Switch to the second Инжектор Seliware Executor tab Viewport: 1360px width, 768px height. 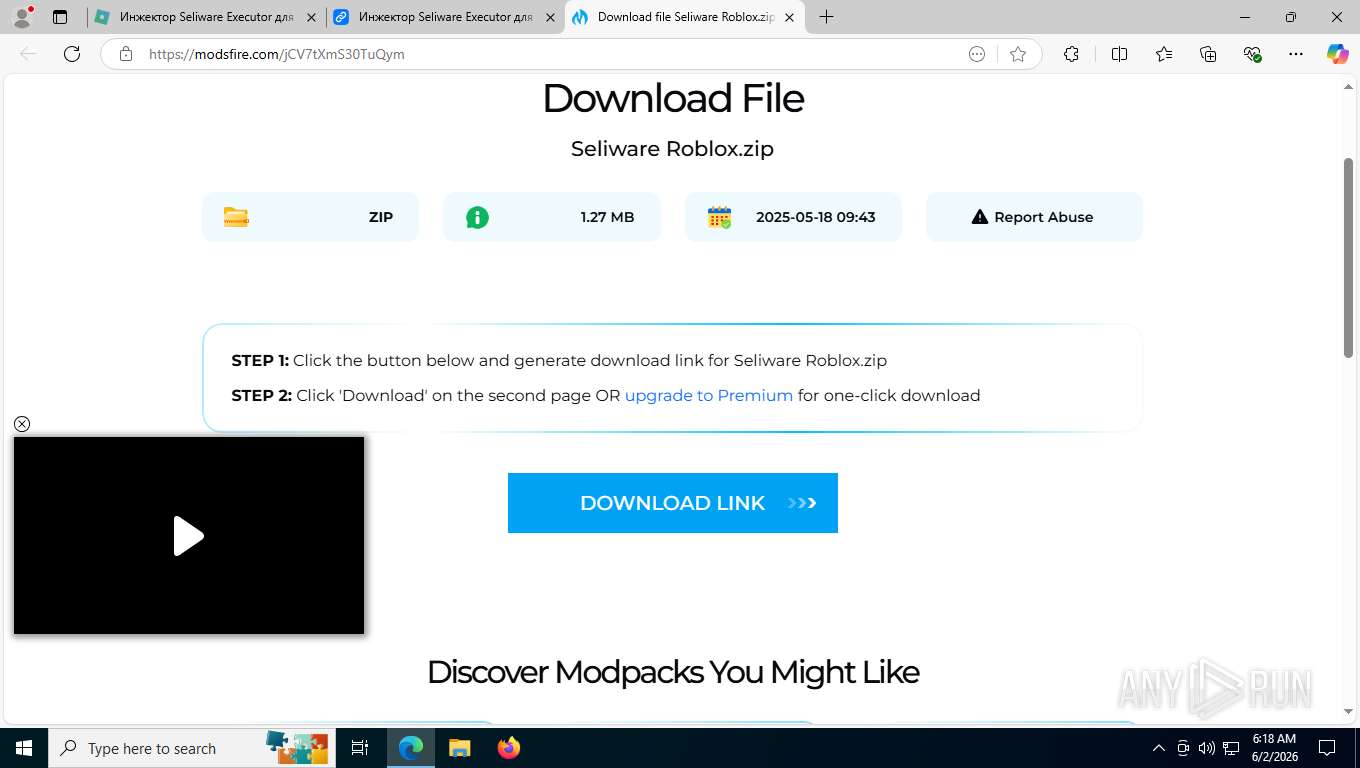point(445,17)
